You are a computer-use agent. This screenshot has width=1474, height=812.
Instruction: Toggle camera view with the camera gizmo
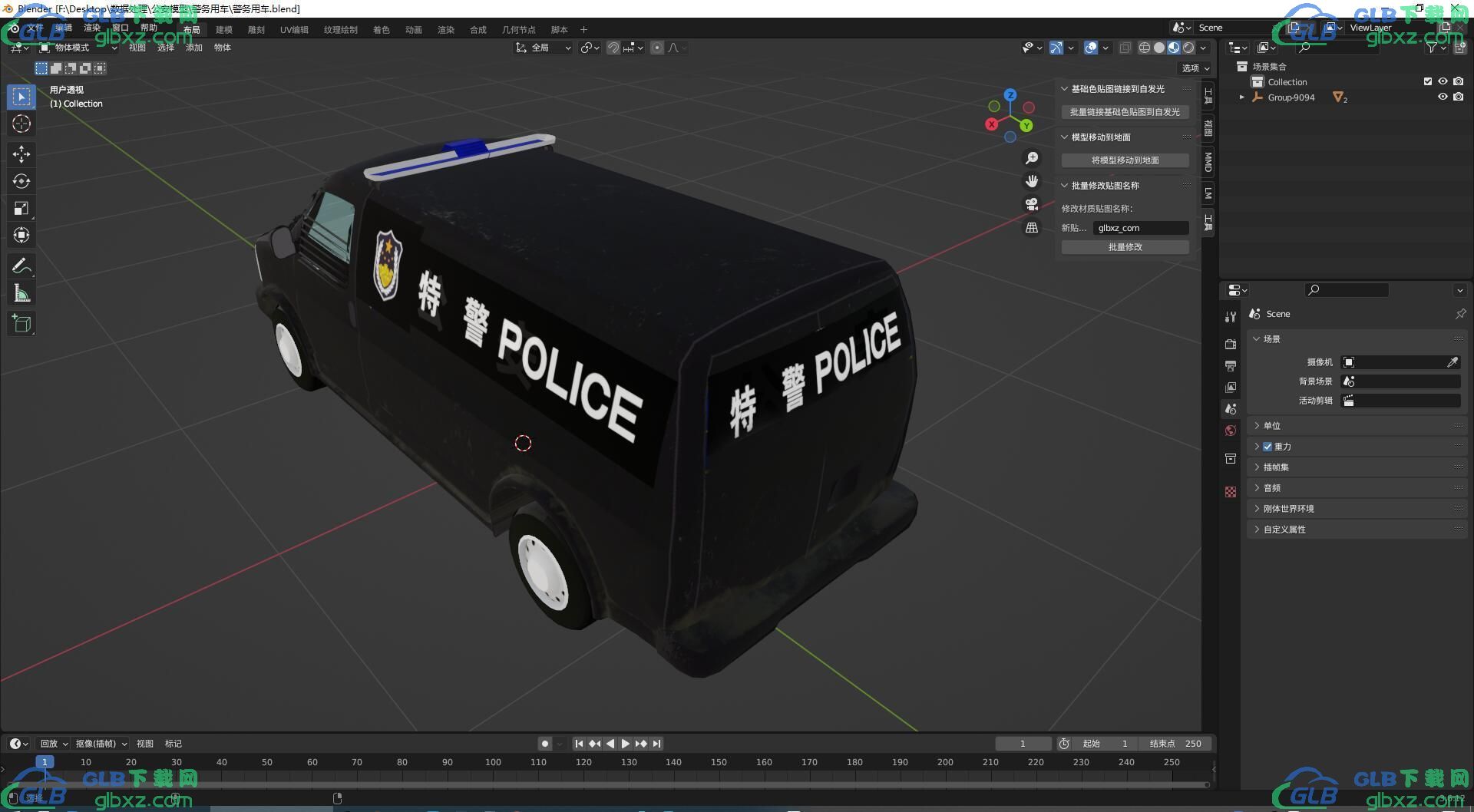pyautogui.click(x=1032, y=204)
